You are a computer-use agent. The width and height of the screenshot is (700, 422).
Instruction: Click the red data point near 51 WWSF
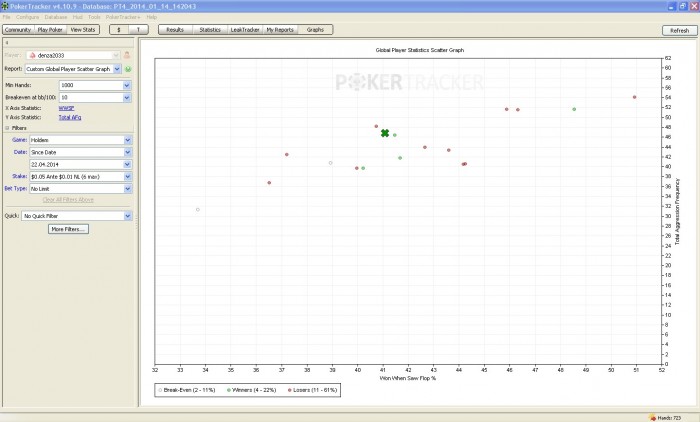634,97
